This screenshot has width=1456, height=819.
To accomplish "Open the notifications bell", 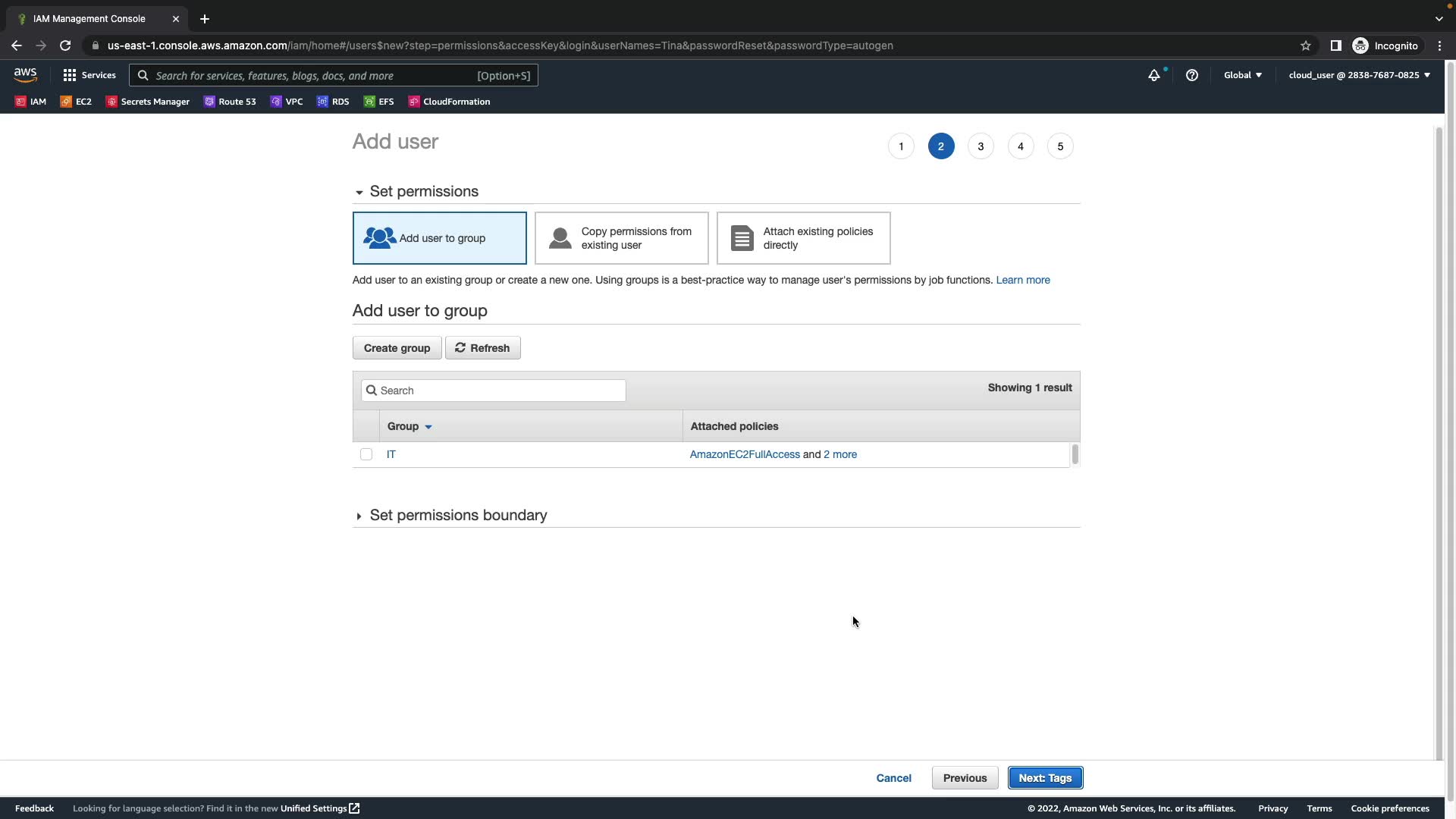I will coord(1153,75).
